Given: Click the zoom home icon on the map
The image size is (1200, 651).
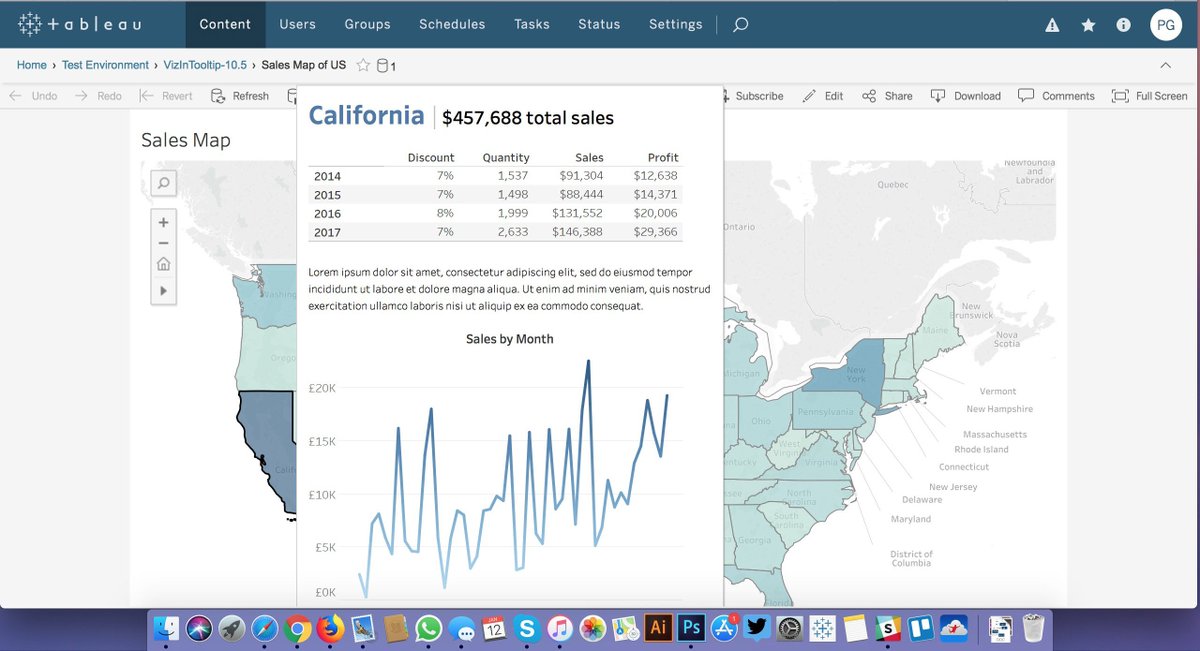Looking at the screenshot, I should pyautogui.click(x=163, y=263).
